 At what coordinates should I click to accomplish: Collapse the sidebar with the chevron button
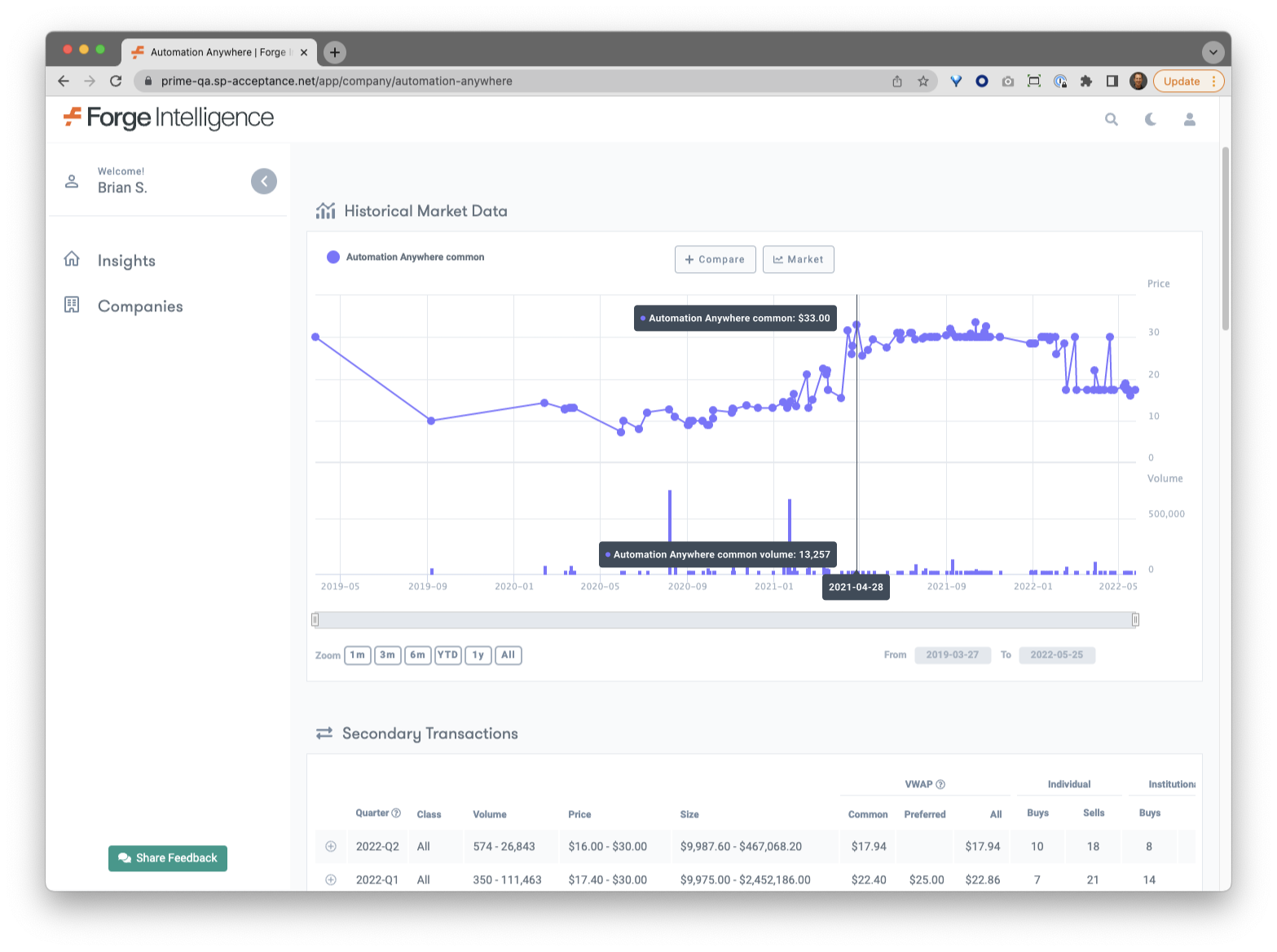pyautogui.click(x=263, y=181)
